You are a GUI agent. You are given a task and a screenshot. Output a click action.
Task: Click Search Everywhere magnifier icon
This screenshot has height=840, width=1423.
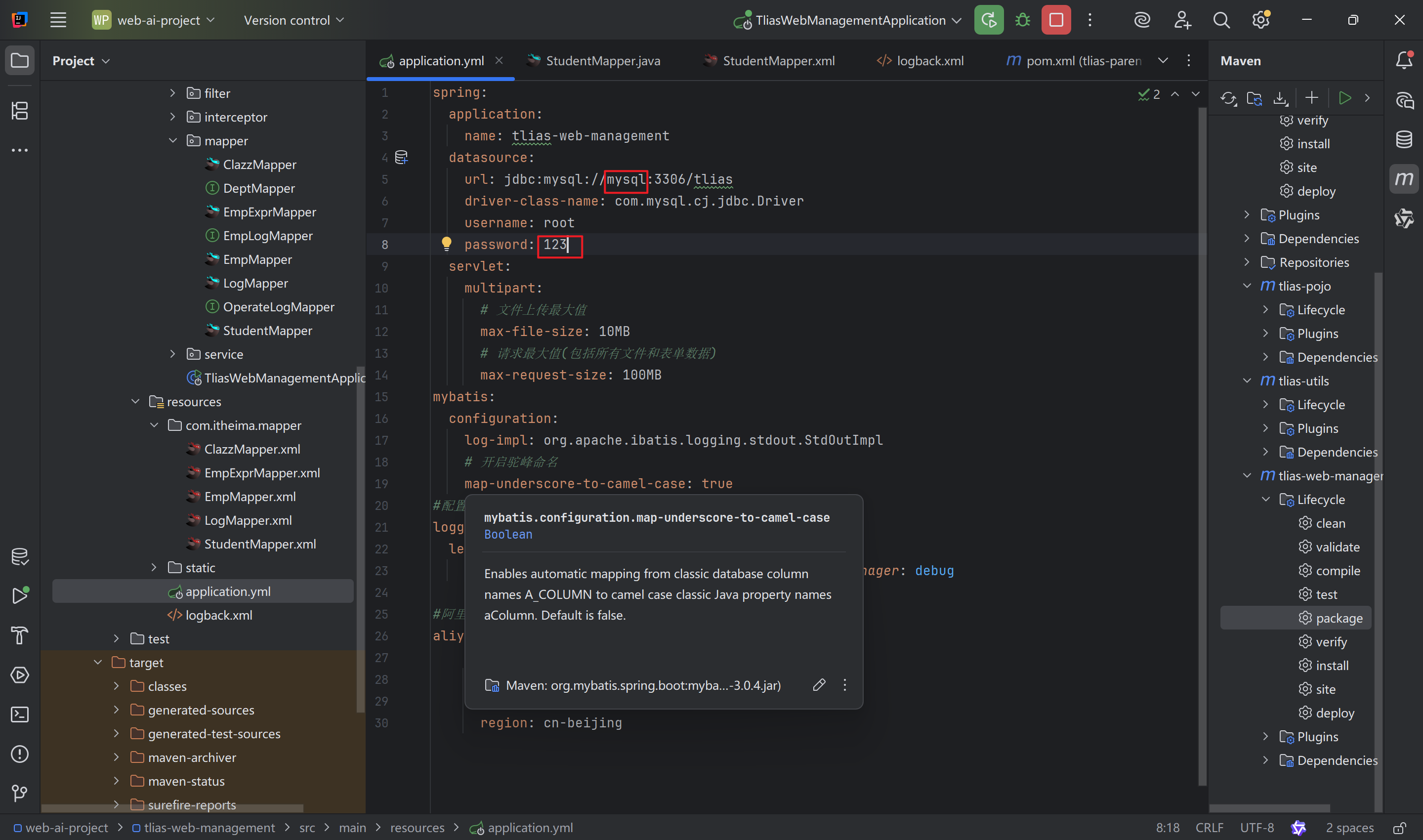1221,20
